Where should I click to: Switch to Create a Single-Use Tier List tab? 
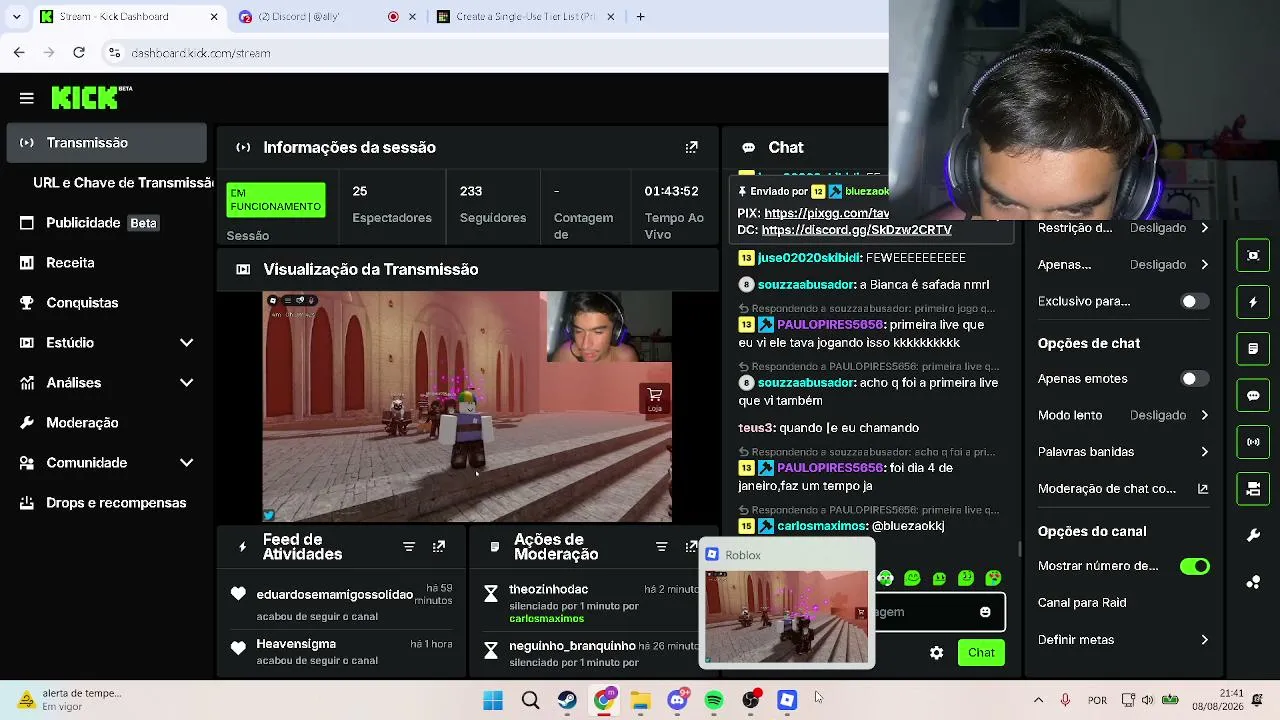(525, 17)
